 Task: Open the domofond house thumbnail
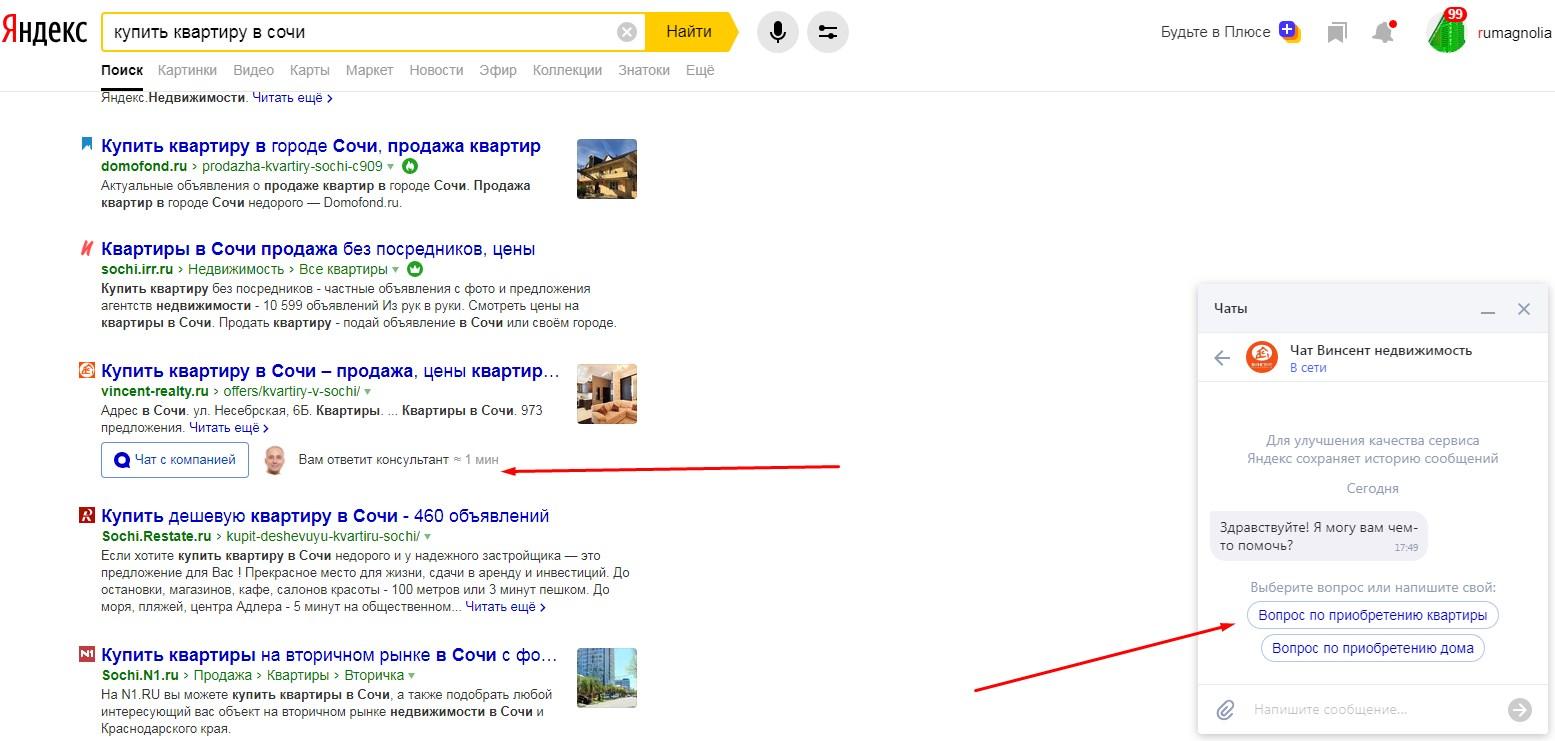coord(607,169)
